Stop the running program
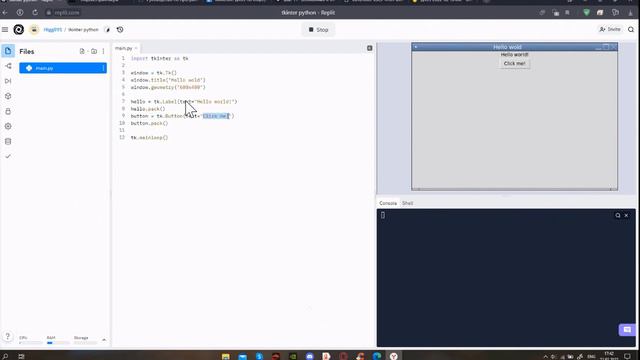The height and width of the screenshot is (360, 640). point(318,30)
